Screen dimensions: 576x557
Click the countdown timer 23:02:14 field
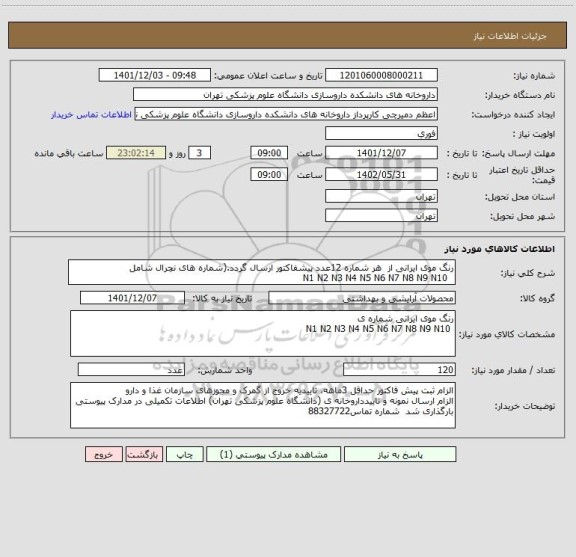[136, 153]
